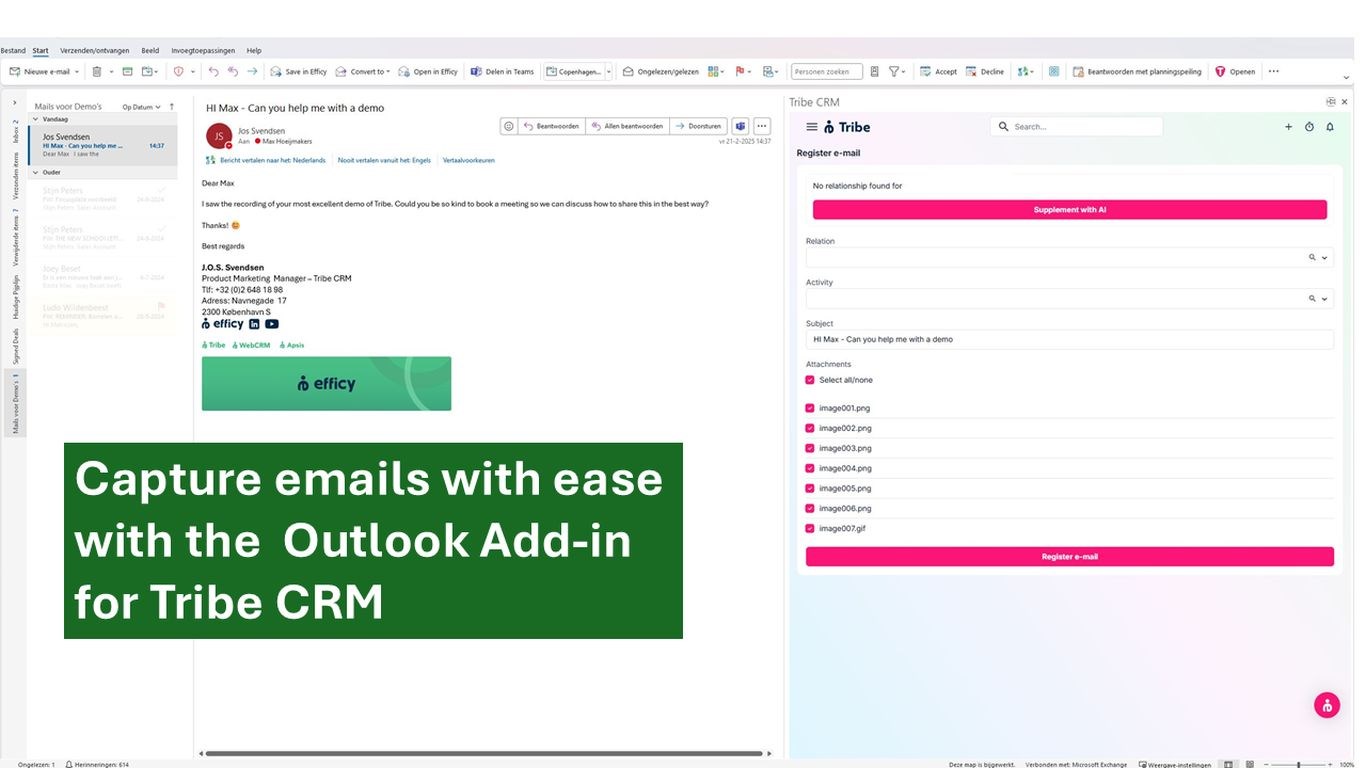Image resolution: width=1366 pixels, height=768 pixels.
Task: Uncheck attachment image007.gif
Action: (810, 528)
